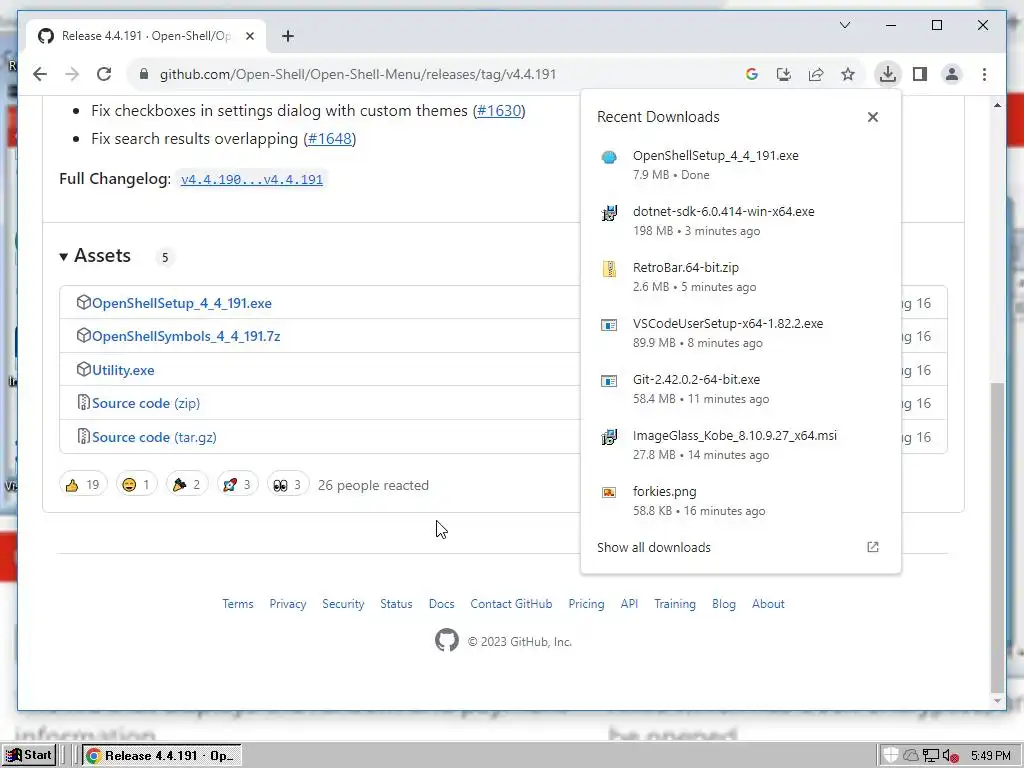Click the forkies.png image file icon
1024x768 pixels.
click(609, 492)
